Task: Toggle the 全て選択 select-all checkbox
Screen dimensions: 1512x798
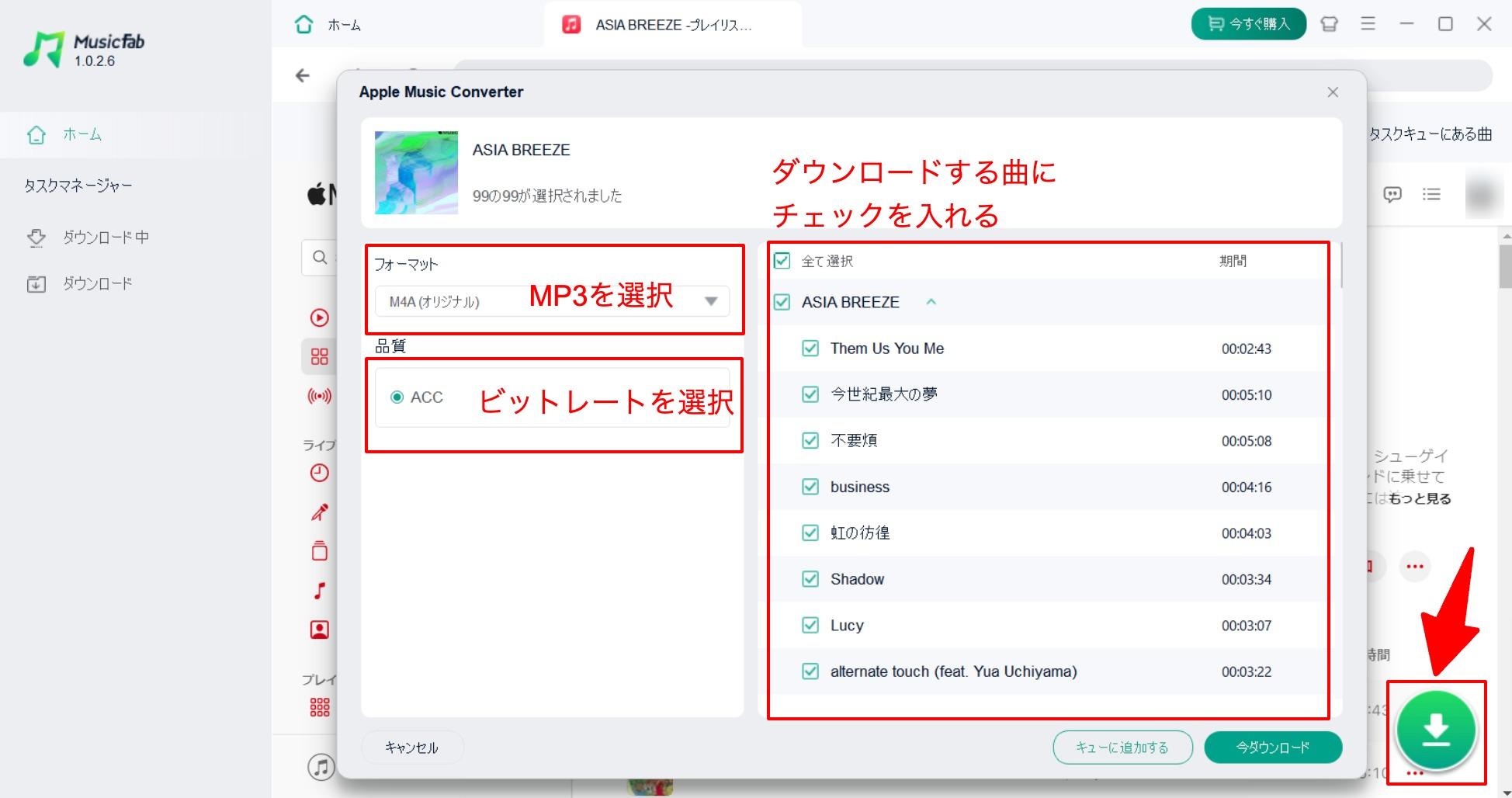Action: (782, 261)
